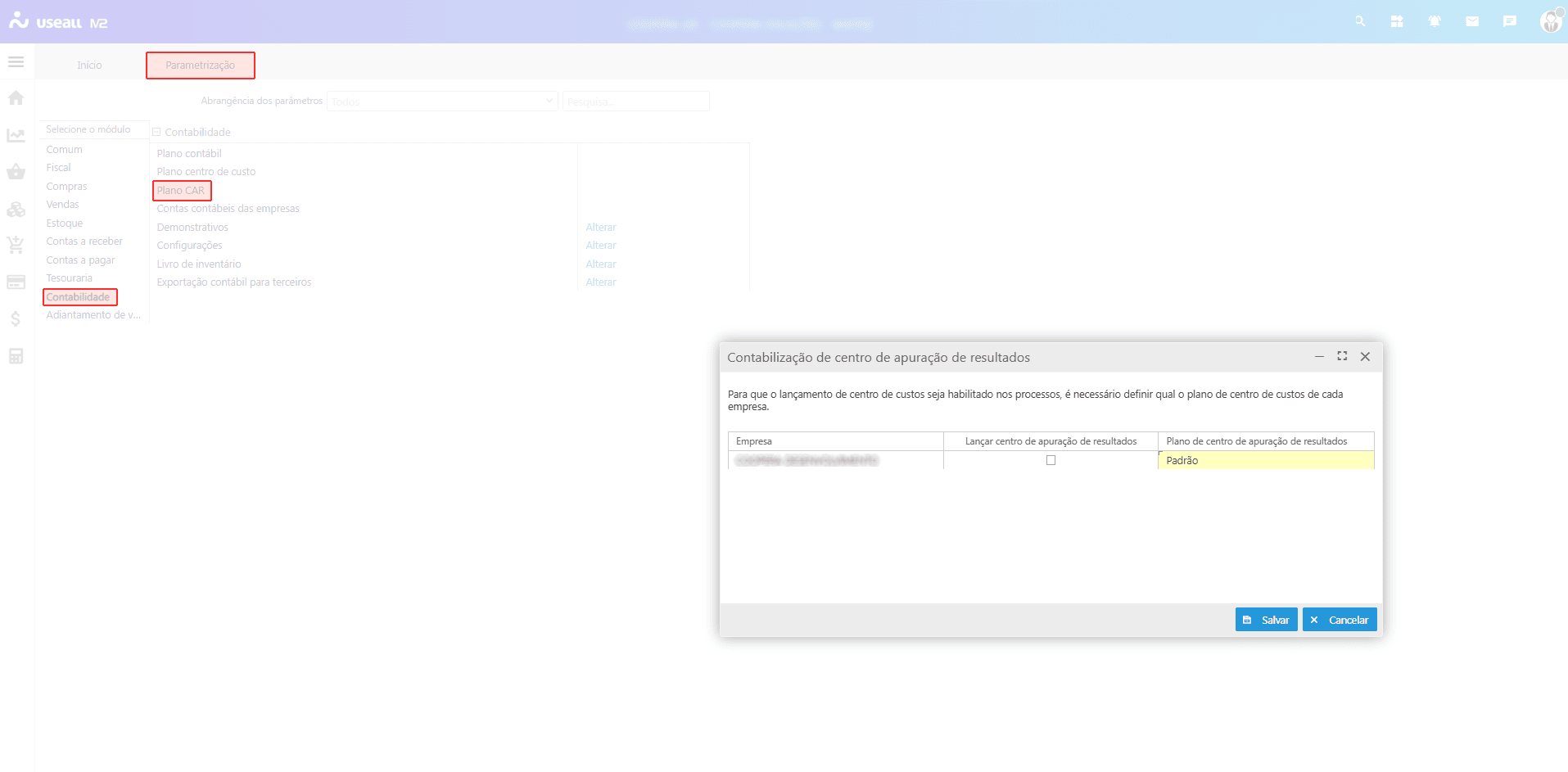The width and height of the screenshot is (1568, 772).
Task: Open the 'Abrangência dos parâmetros' dropdown
Action: pyautogui.click(x=442, y=102)
